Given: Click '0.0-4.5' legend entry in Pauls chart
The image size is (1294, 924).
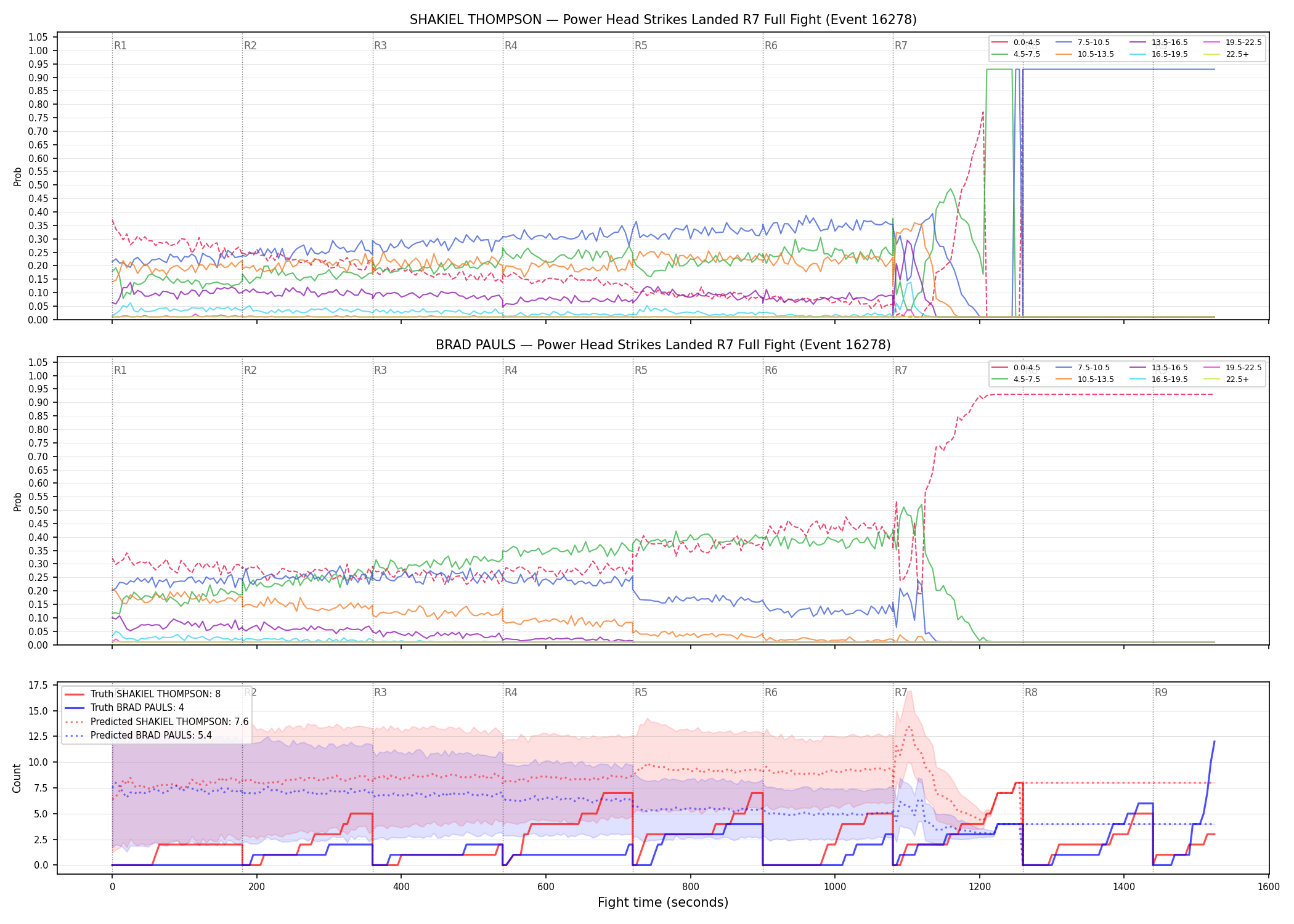Looking at the screenshot, I should point(1016,368).
